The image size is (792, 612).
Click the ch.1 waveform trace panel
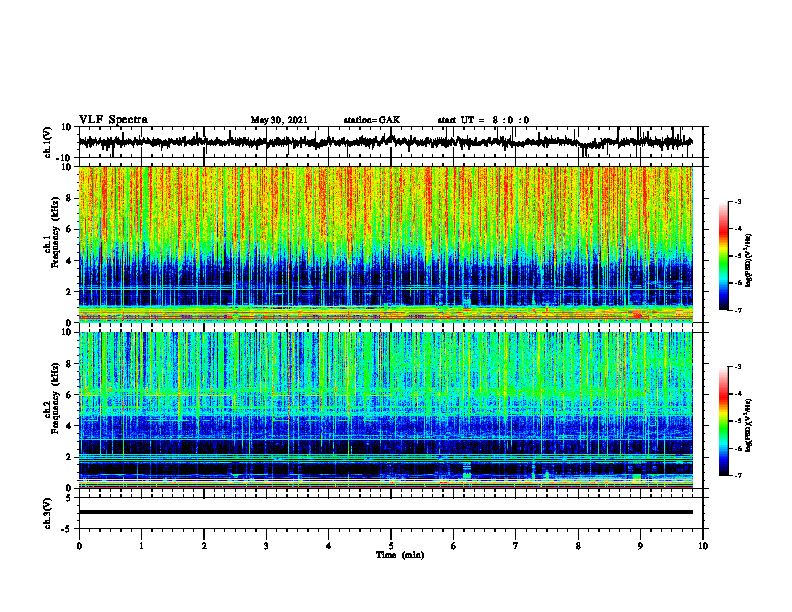391,142
